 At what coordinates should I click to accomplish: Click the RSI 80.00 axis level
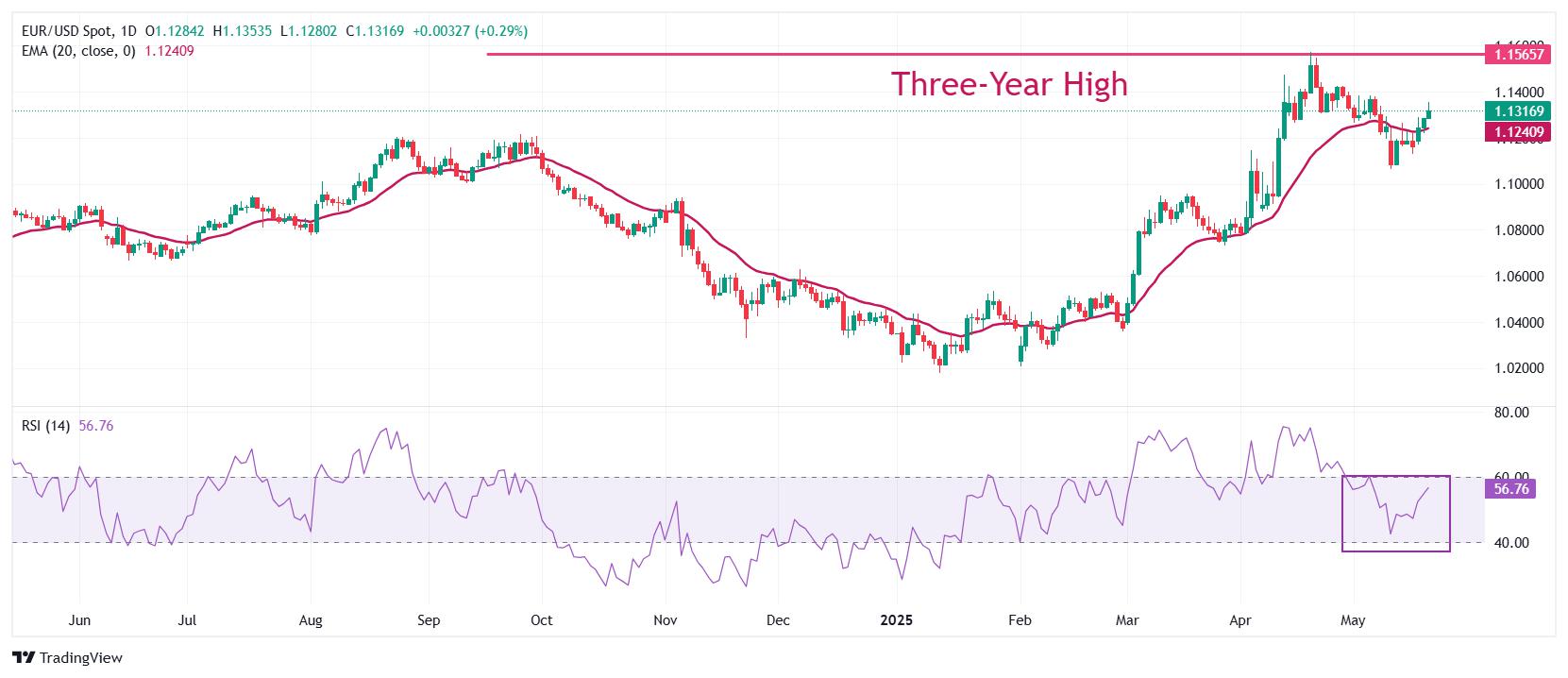(1511, 413)
